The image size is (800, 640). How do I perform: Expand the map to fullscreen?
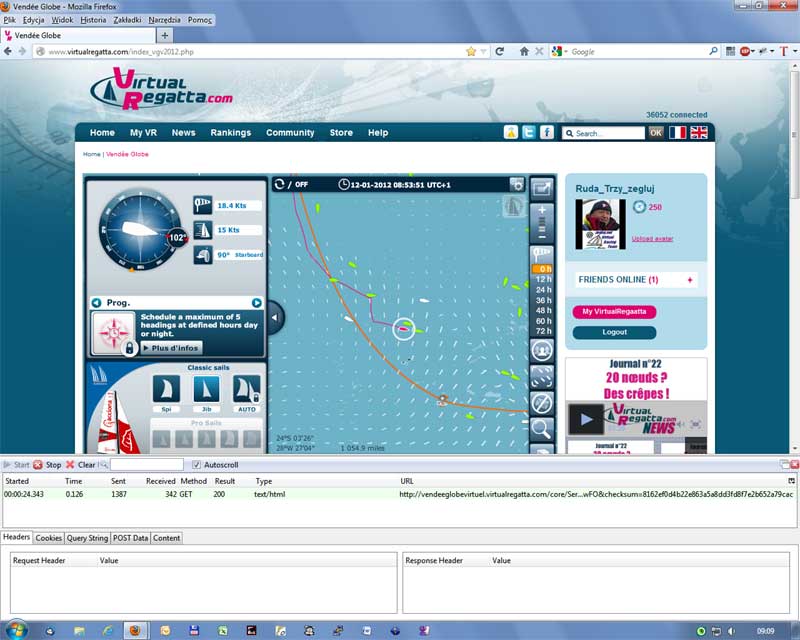[542, 189]
